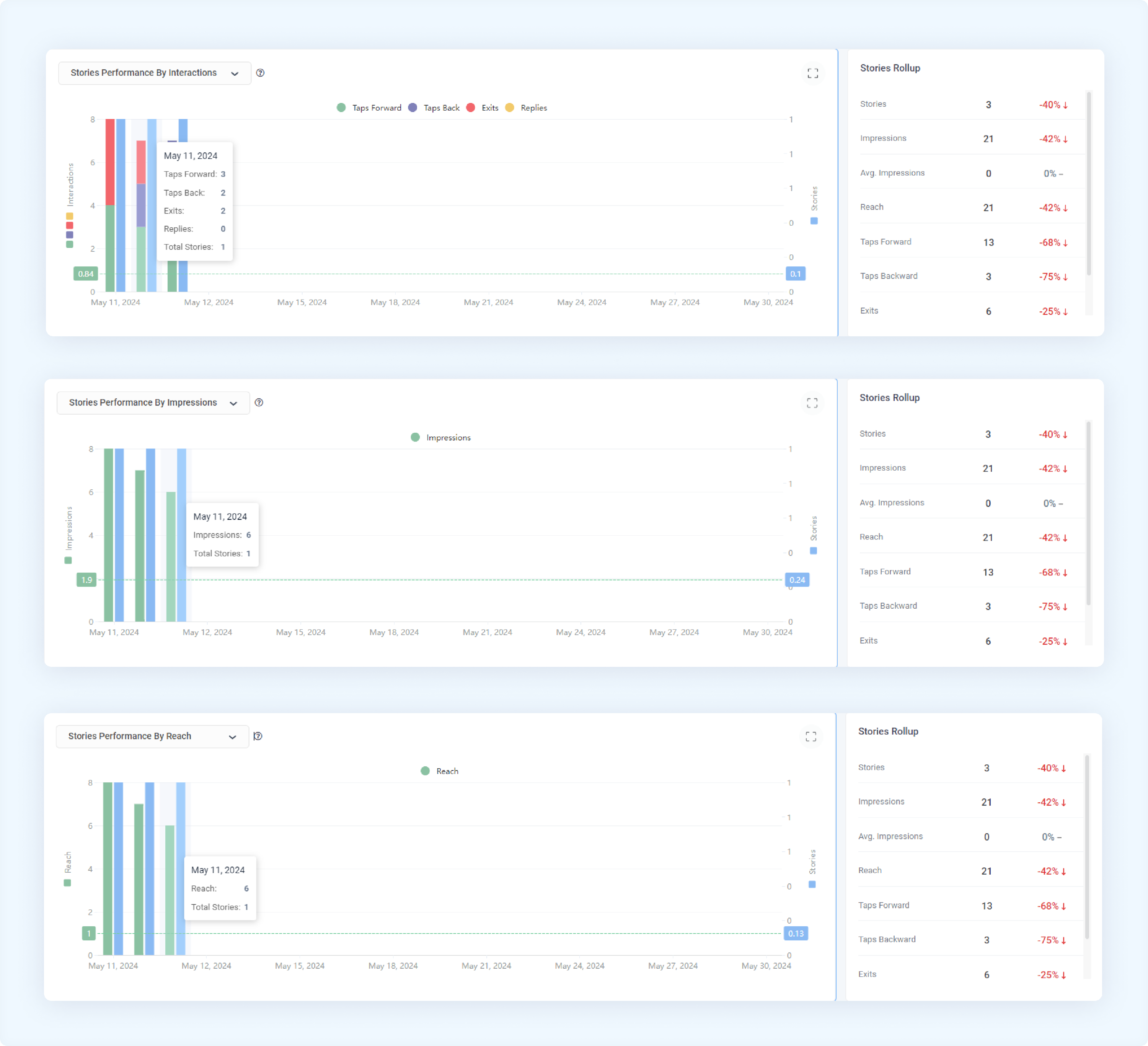Click the highlighted light-green Impressions bar
This screenshot has height=1046, width=1148.
click(x=171, y=557)
